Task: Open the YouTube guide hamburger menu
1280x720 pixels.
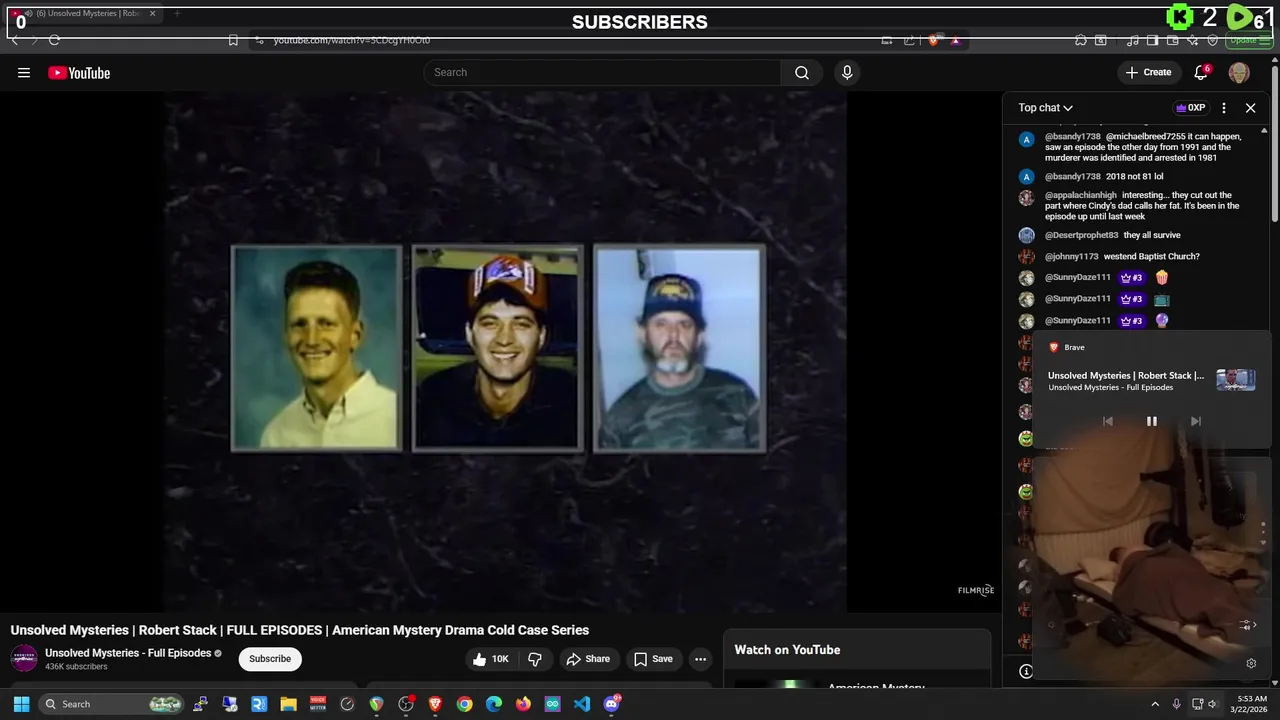Action: tap(24, 72)
